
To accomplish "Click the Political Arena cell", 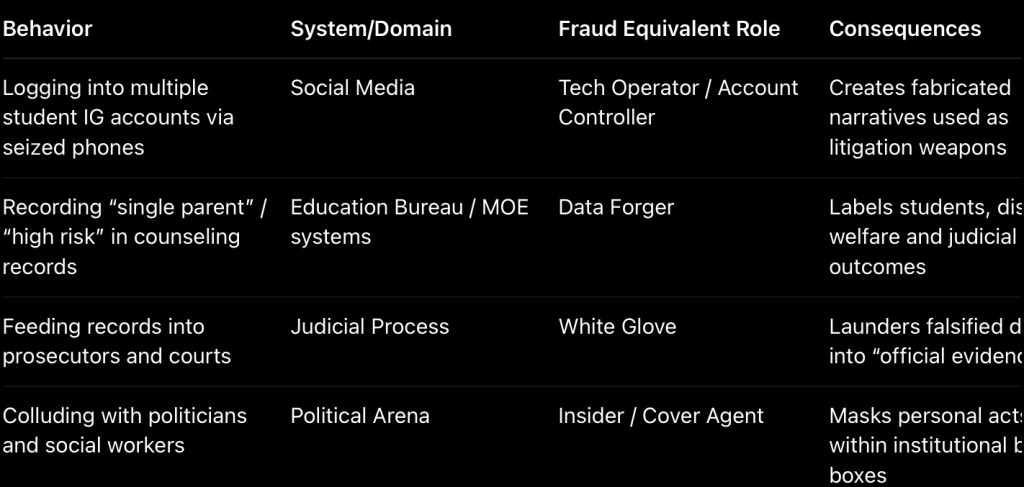I will click(x=360, y=415).
